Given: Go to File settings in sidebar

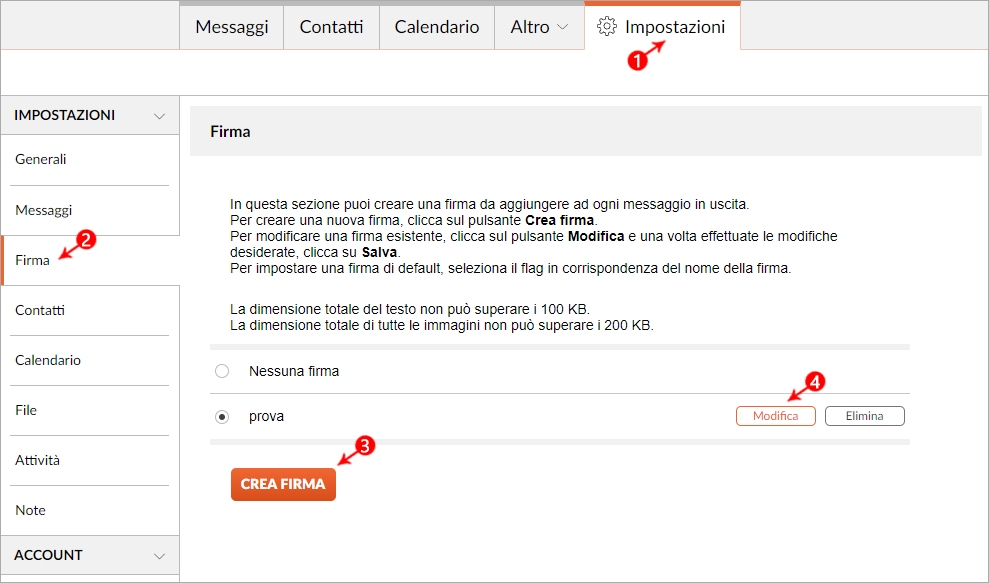Looking at the screenshot, I should coord(26,410).
